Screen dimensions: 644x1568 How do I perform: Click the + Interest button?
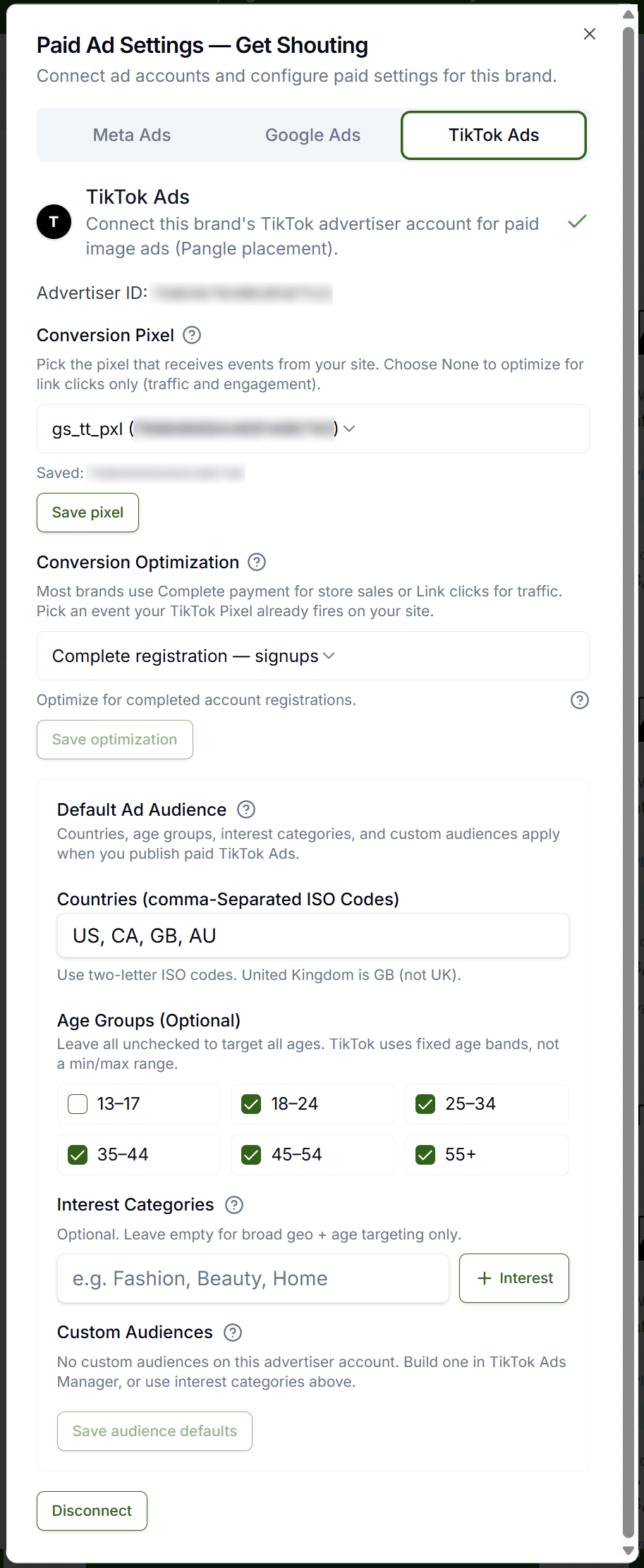(x=514, y=1278)
